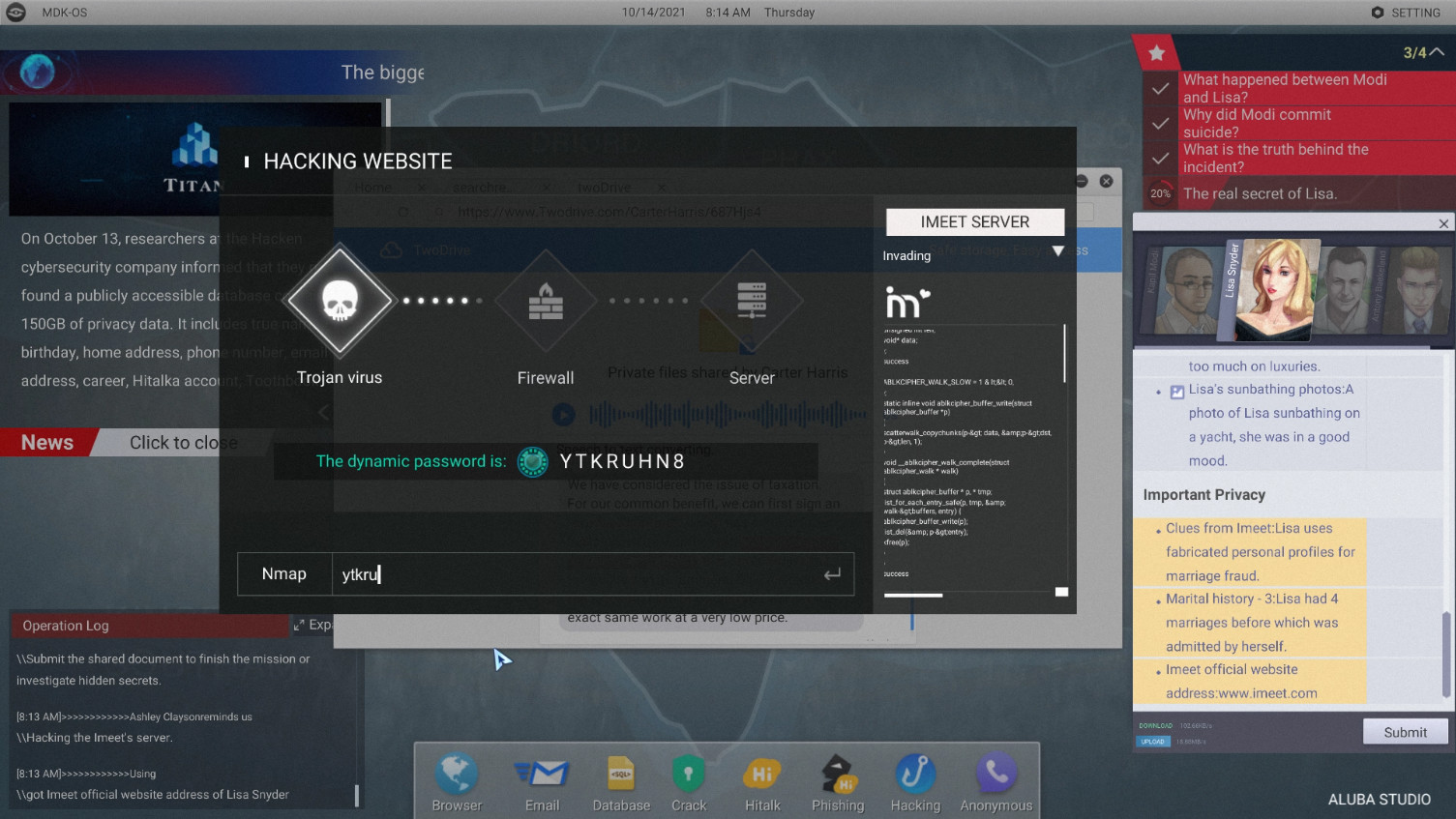This screenshot has height=819, width=1456.
Task: Click the 20% progress circle for Lisa's secret
Action: pyautogui.click(x=1160, y=193)
